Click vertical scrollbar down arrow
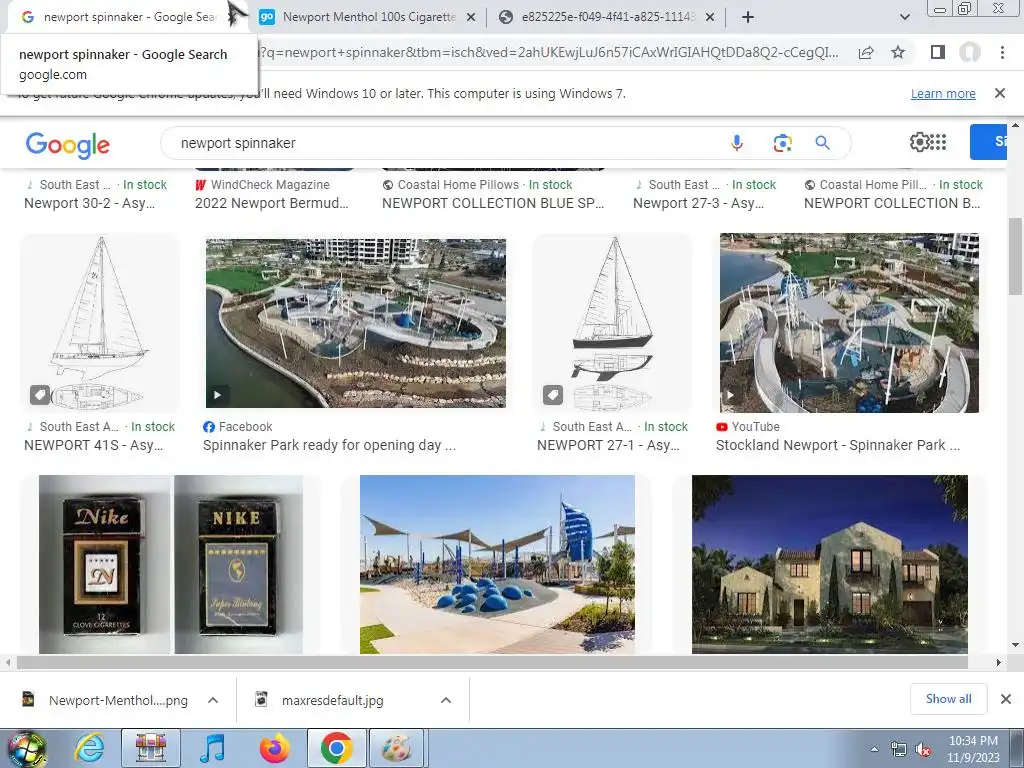 coord(1015,645)
